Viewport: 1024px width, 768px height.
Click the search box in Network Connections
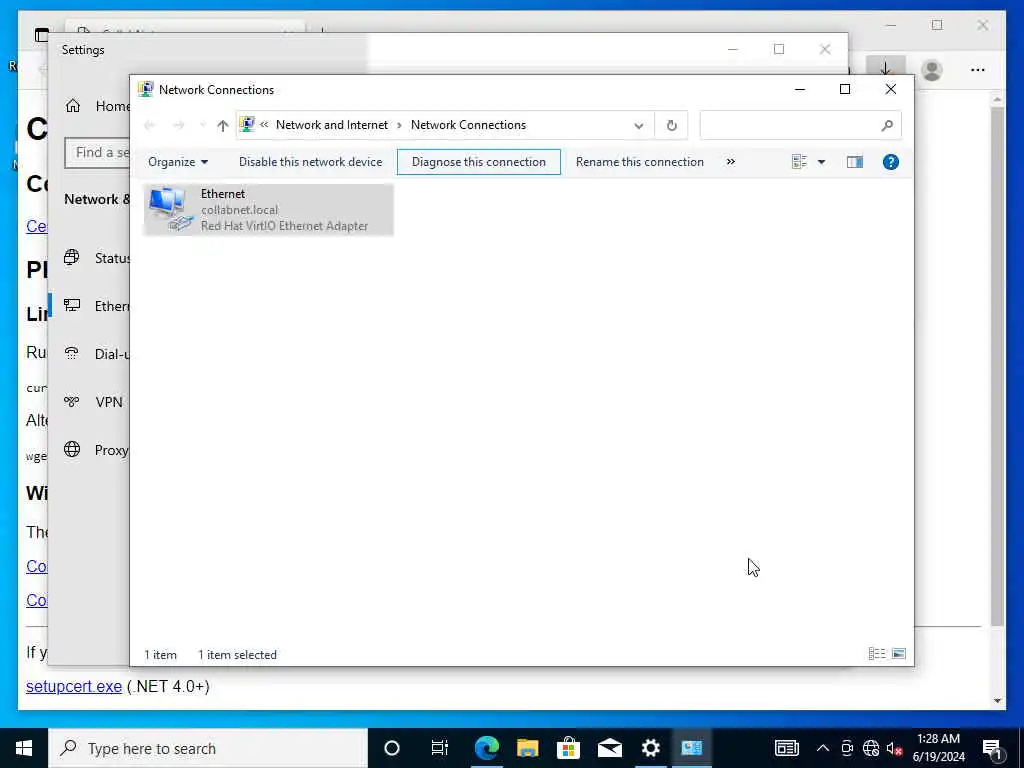800,125
